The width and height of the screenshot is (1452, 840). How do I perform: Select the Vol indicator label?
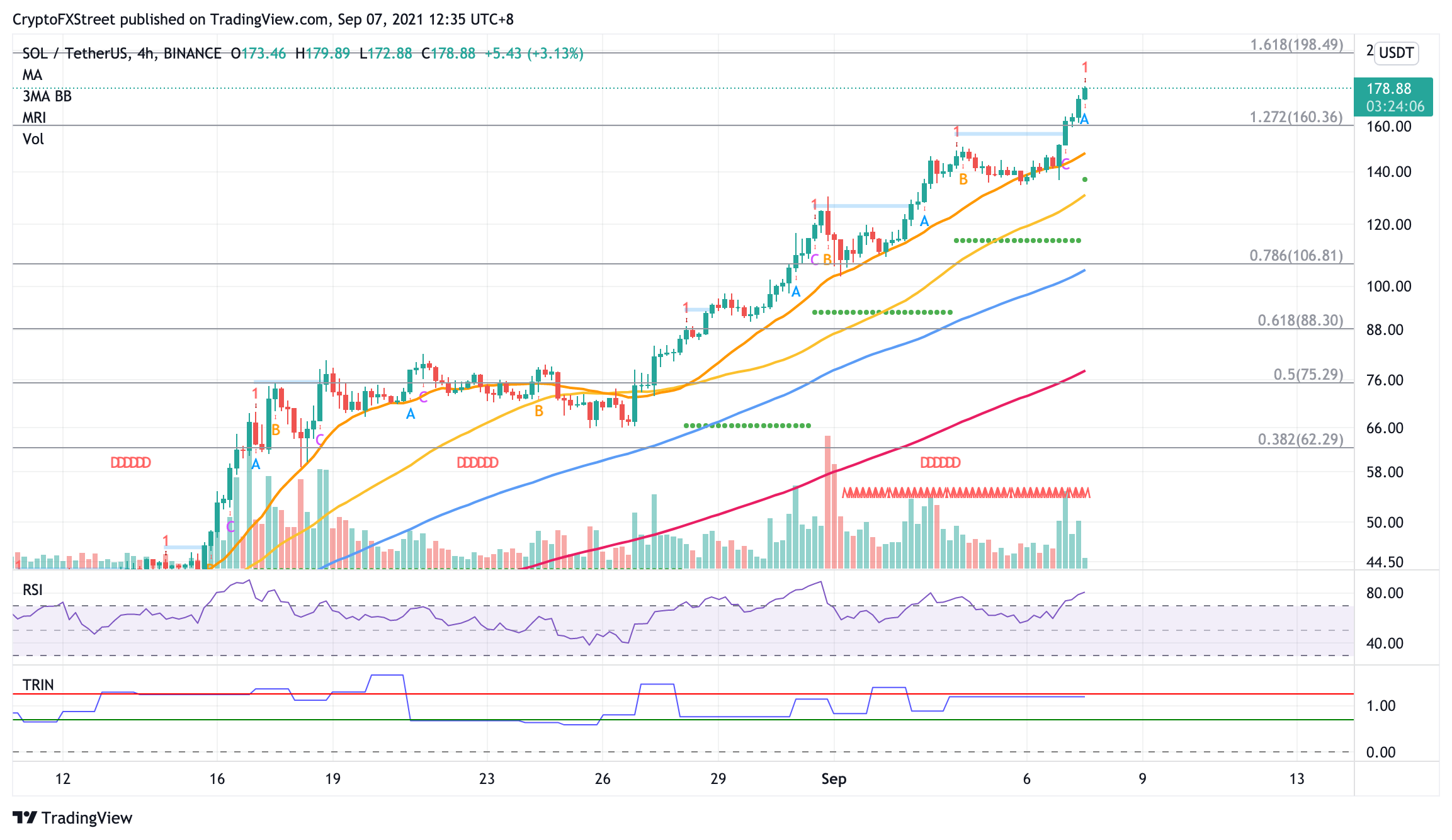point(33,139)
